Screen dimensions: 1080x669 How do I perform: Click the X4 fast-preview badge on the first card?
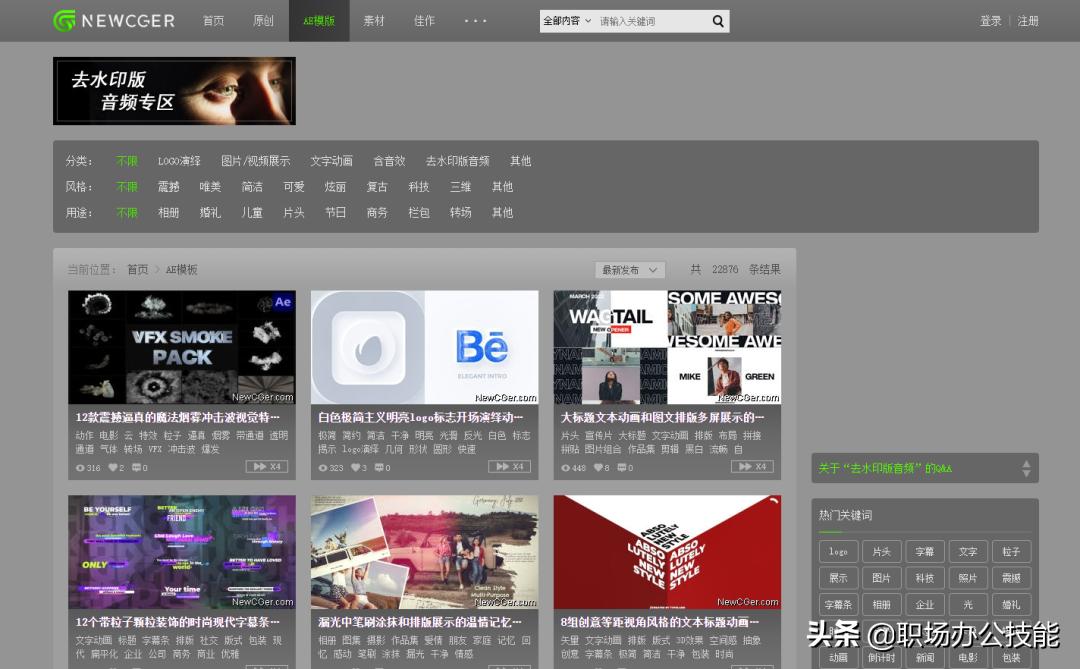(268, 466)
